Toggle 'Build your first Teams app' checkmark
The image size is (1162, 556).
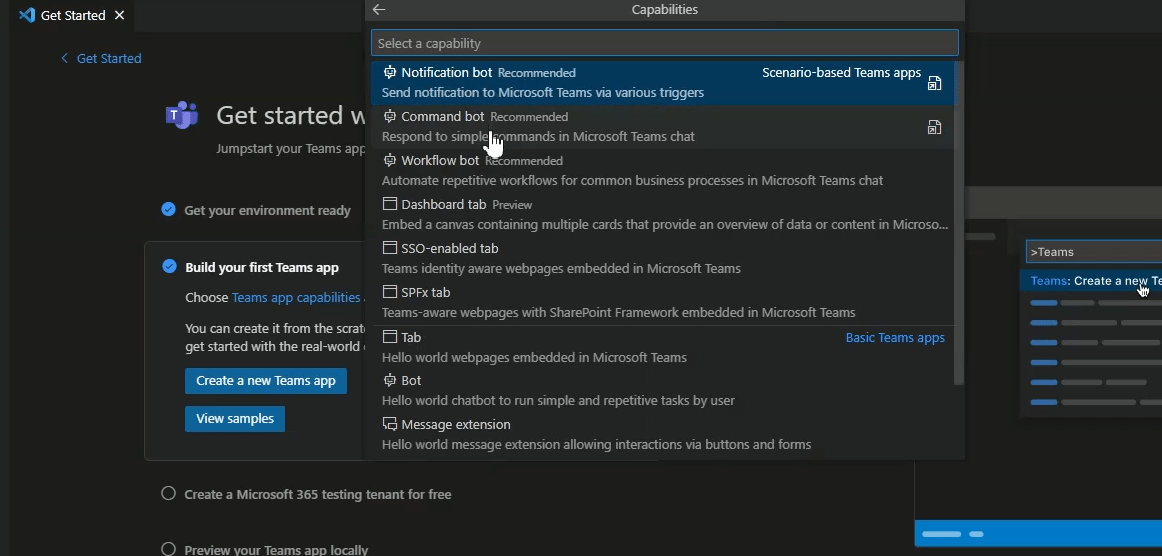coord(169,267)
